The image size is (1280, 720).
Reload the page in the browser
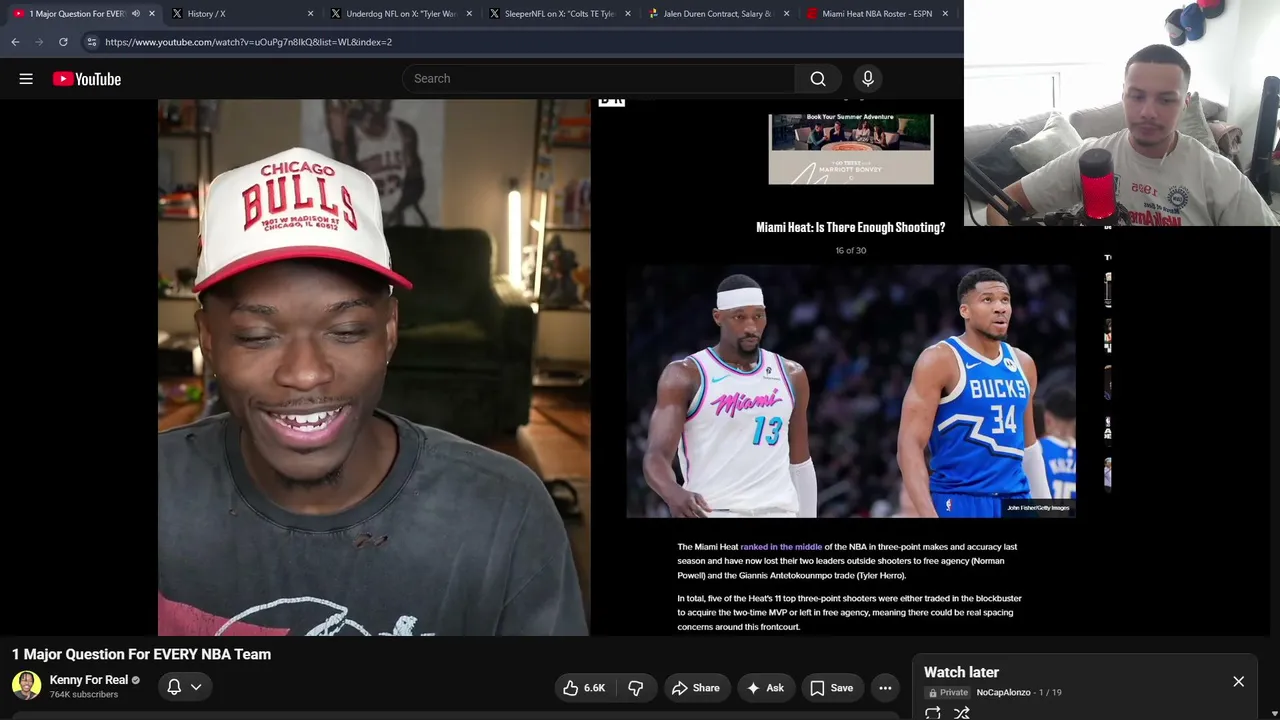pos(63,42)
